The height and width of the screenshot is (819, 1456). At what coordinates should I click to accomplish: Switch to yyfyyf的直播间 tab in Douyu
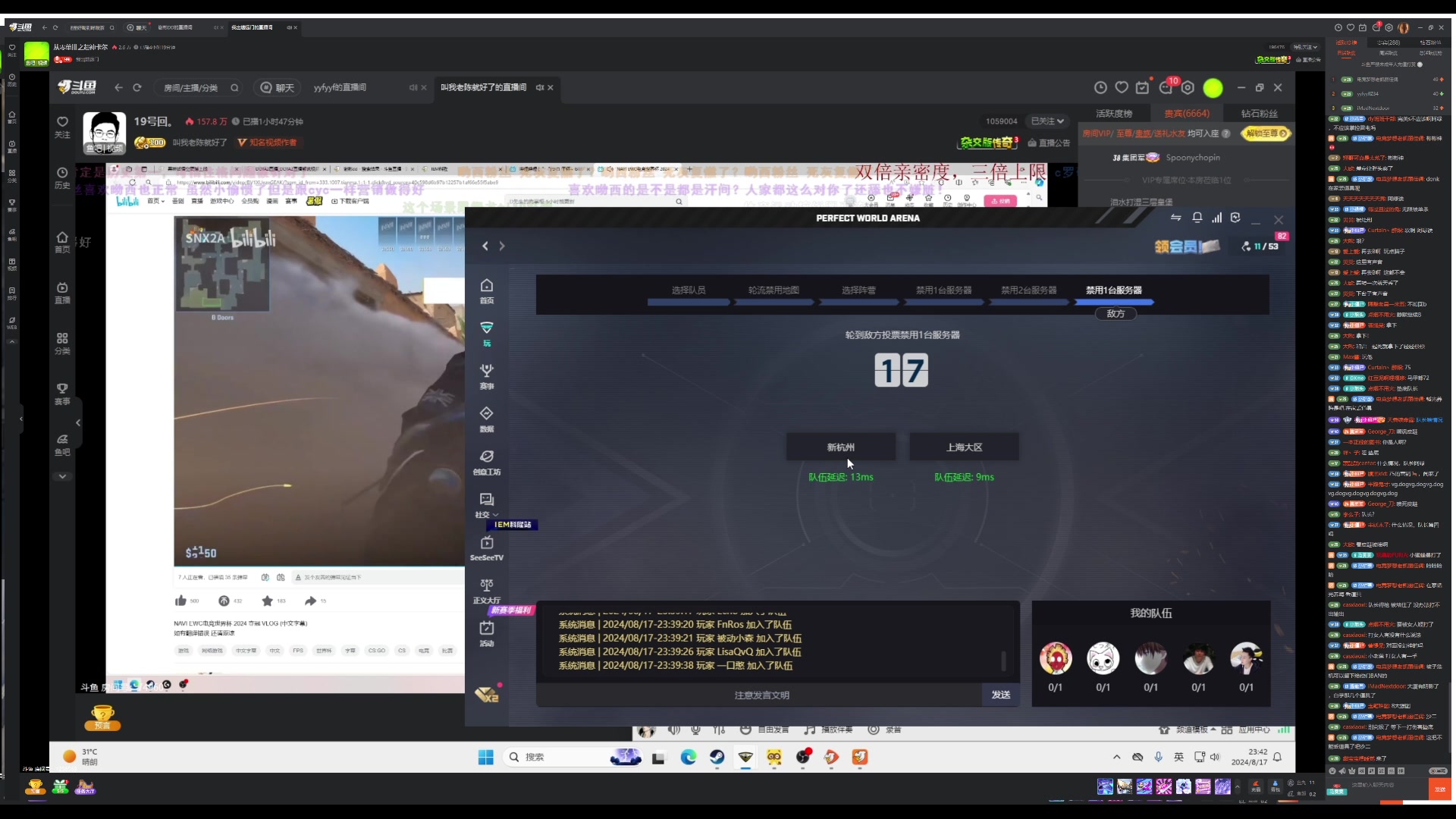[x=340, y=88]
